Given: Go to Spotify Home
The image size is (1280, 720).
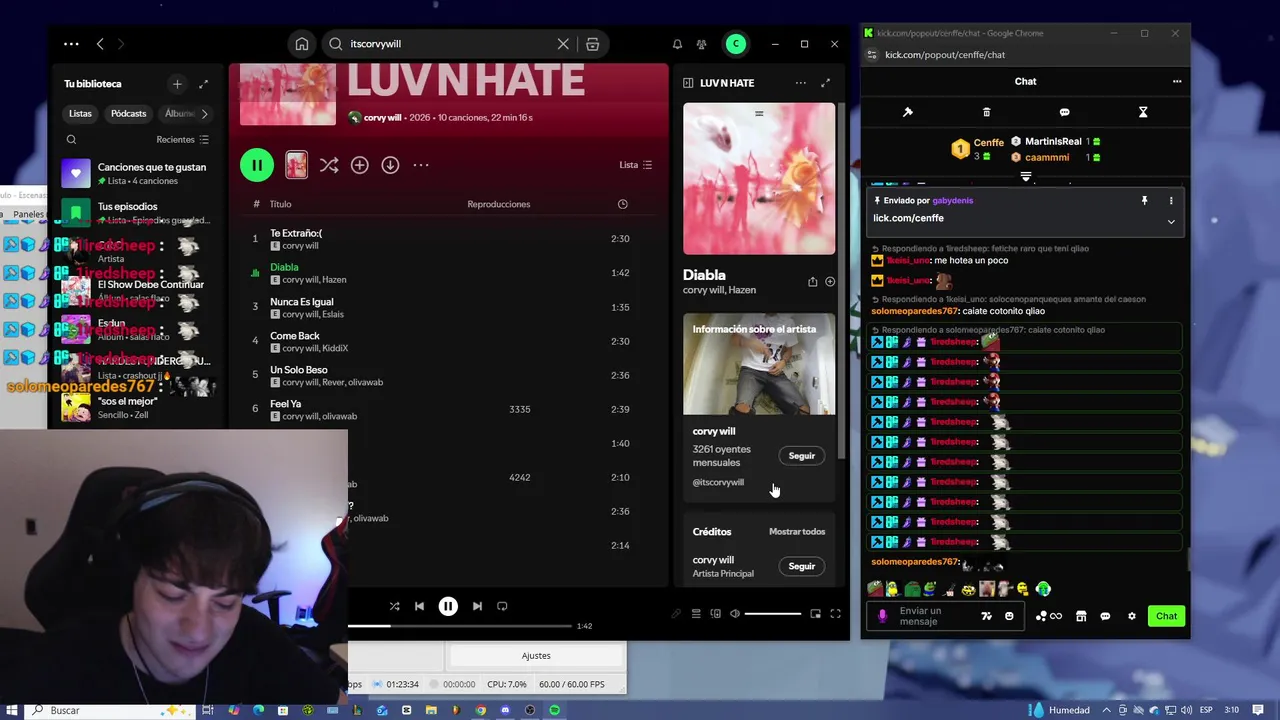Looking at the screenshot, I should coord(301,44).
